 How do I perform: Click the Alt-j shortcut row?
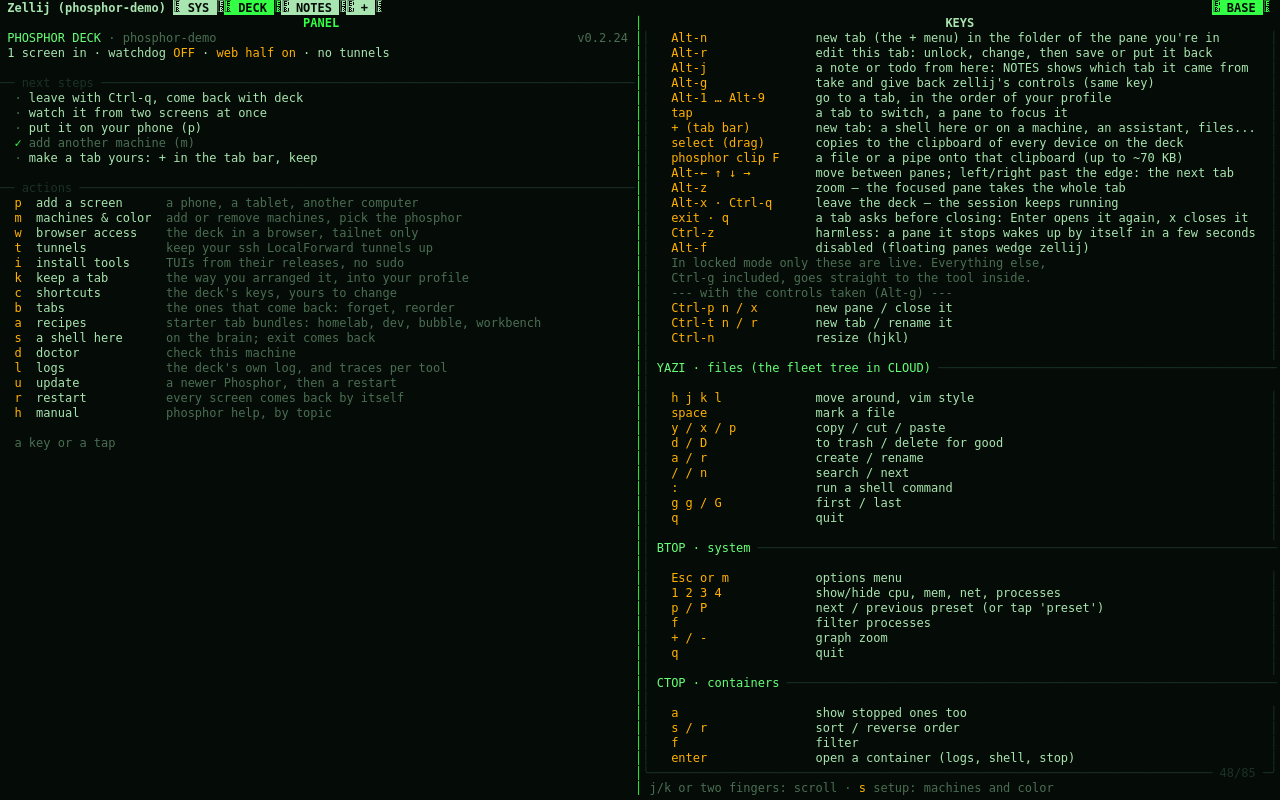pyautogui.click(x=960, y=68)
